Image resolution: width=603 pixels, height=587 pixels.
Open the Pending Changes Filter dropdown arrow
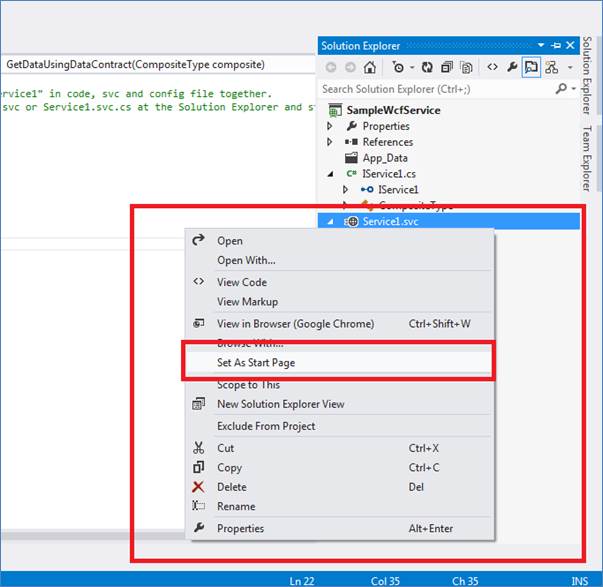pyautogui.click(x=412, y=68)
